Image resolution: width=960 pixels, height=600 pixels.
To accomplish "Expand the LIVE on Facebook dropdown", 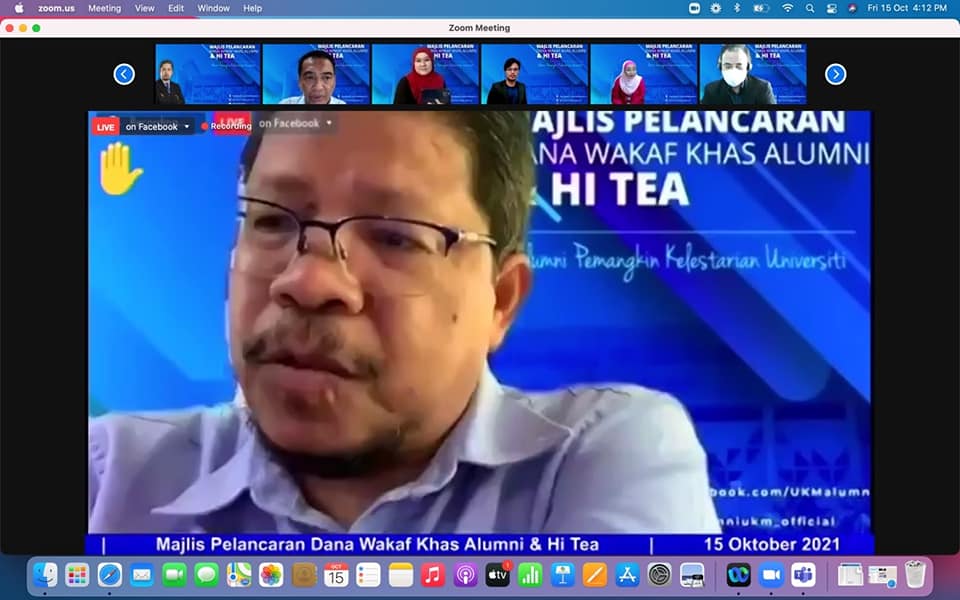I will 186,127.
